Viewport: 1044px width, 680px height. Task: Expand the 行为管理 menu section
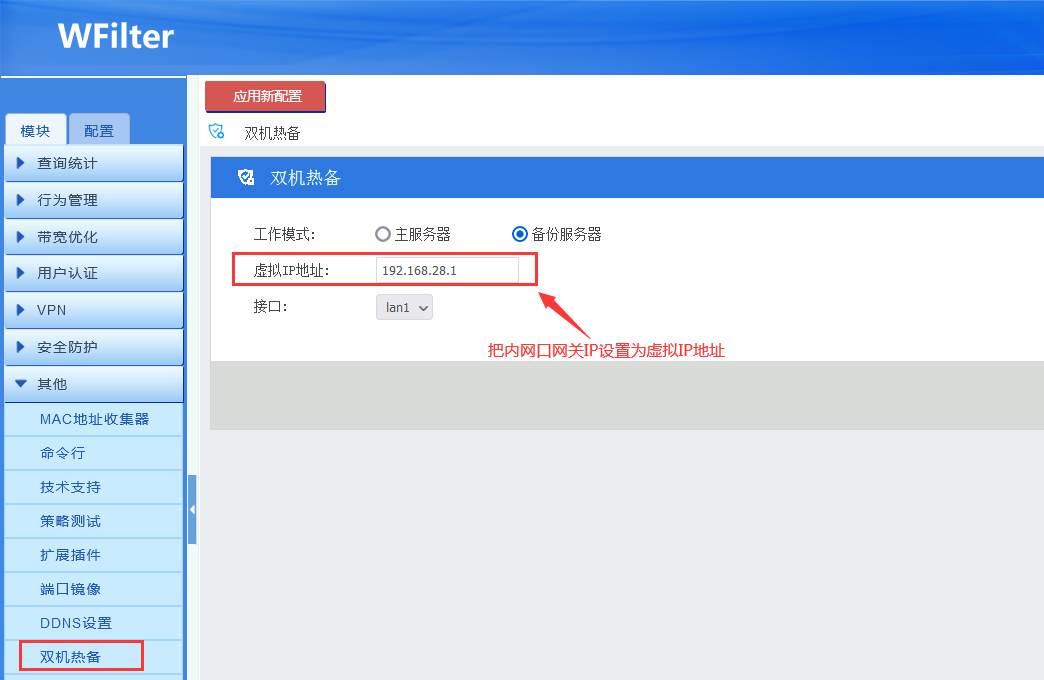92,200
